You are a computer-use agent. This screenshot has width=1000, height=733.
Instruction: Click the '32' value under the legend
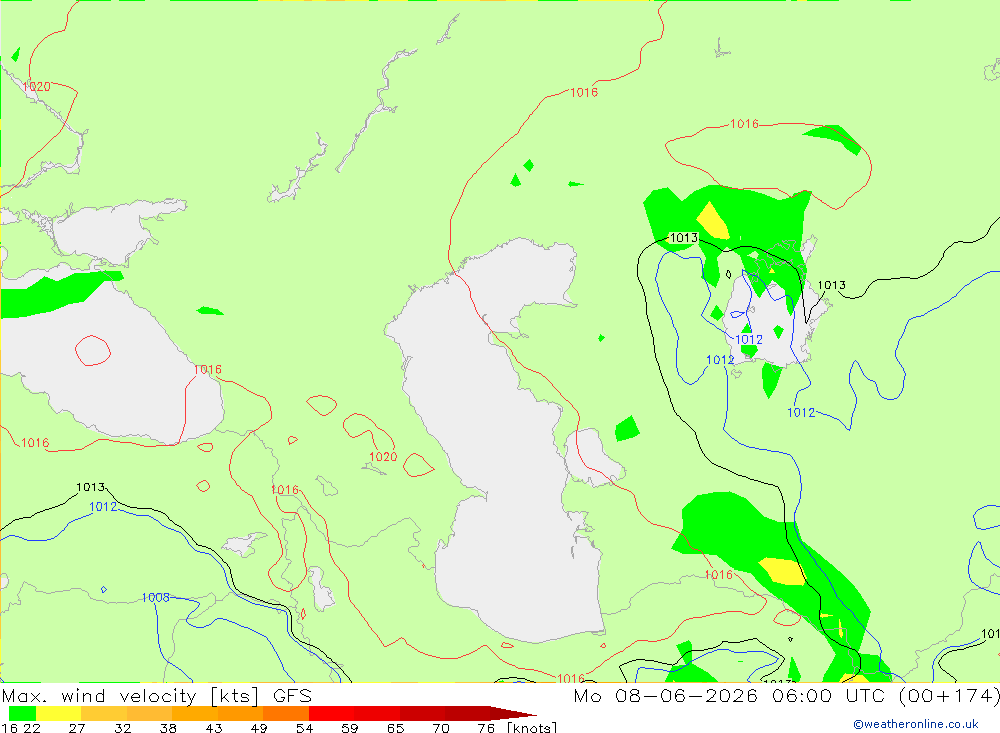click(x=122, y=728)
